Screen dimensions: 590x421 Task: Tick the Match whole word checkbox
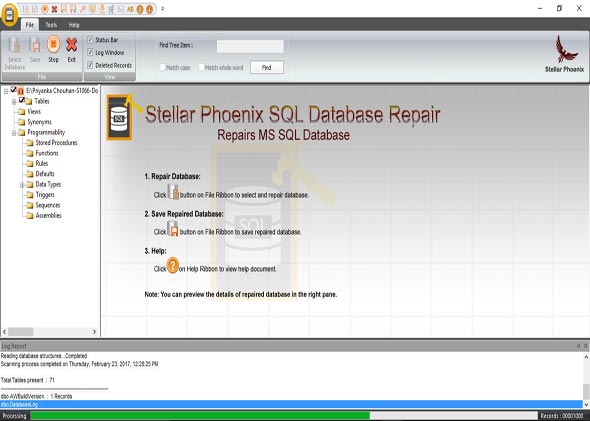[x=201, y=67]
